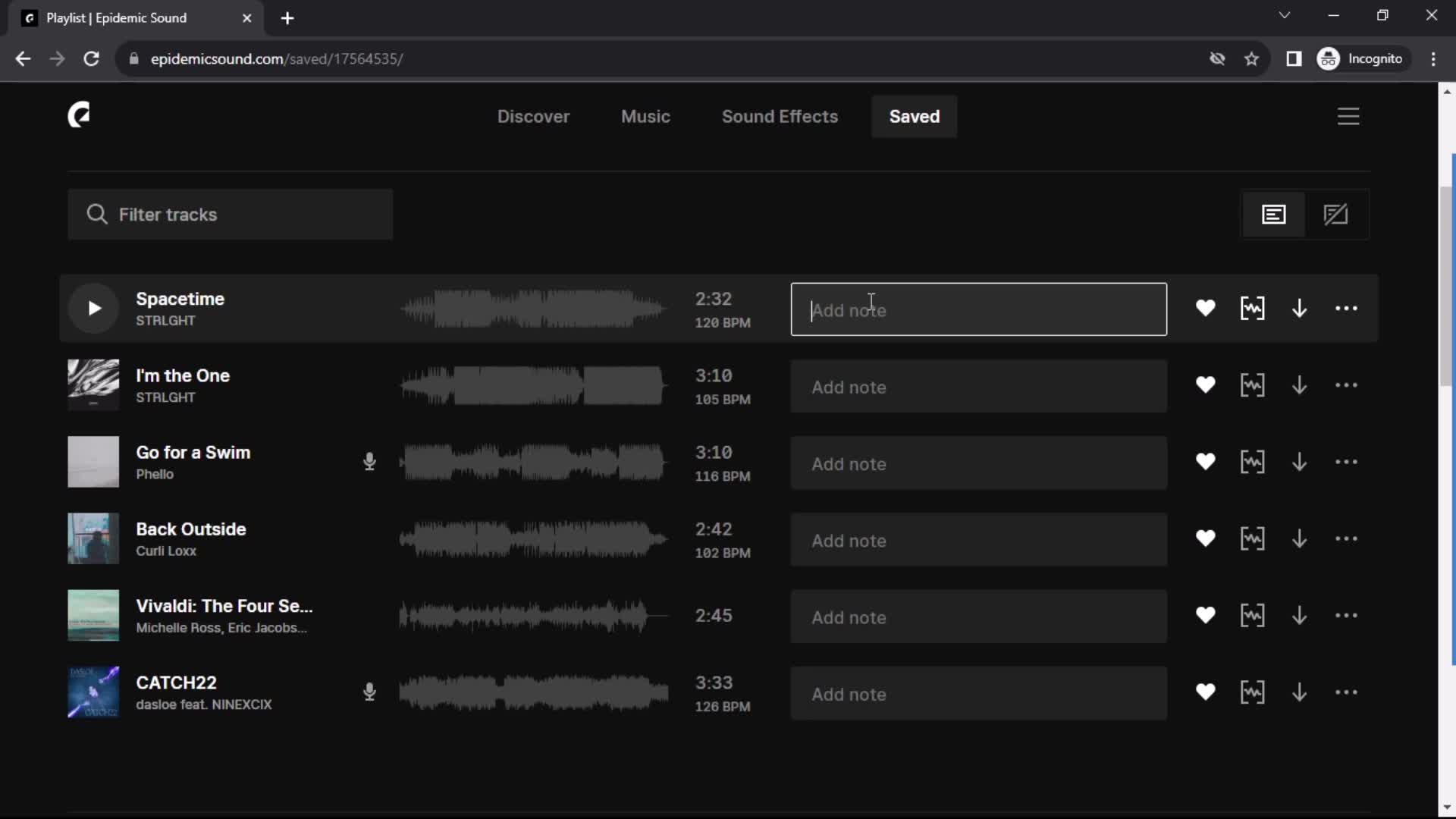Open artist dasloe feat. NINEXCIX

point(203,704)
